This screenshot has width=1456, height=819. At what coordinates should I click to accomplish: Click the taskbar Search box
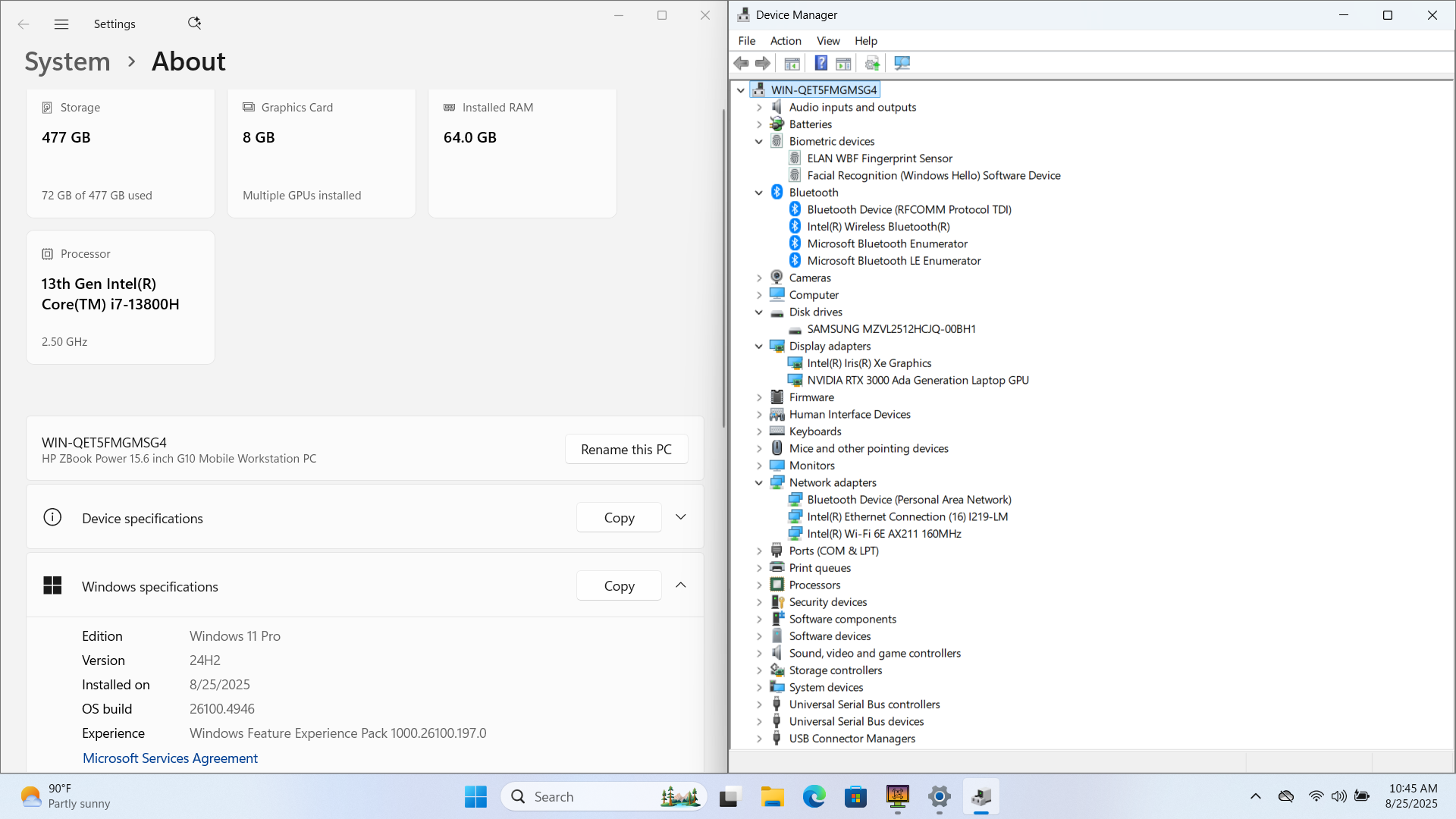point(604,796)
